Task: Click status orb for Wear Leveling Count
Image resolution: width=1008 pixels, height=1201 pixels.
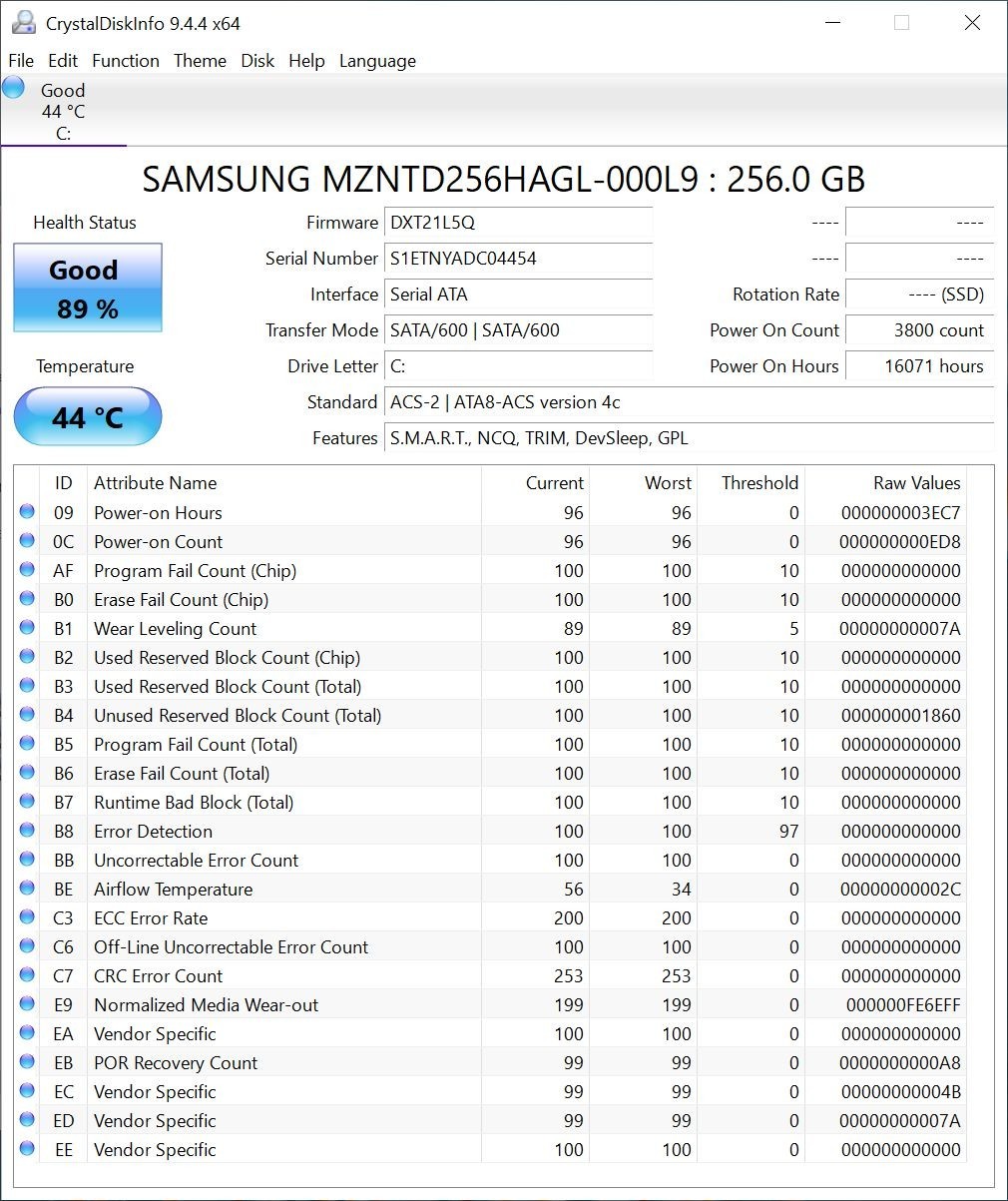Action: [27, 628]
